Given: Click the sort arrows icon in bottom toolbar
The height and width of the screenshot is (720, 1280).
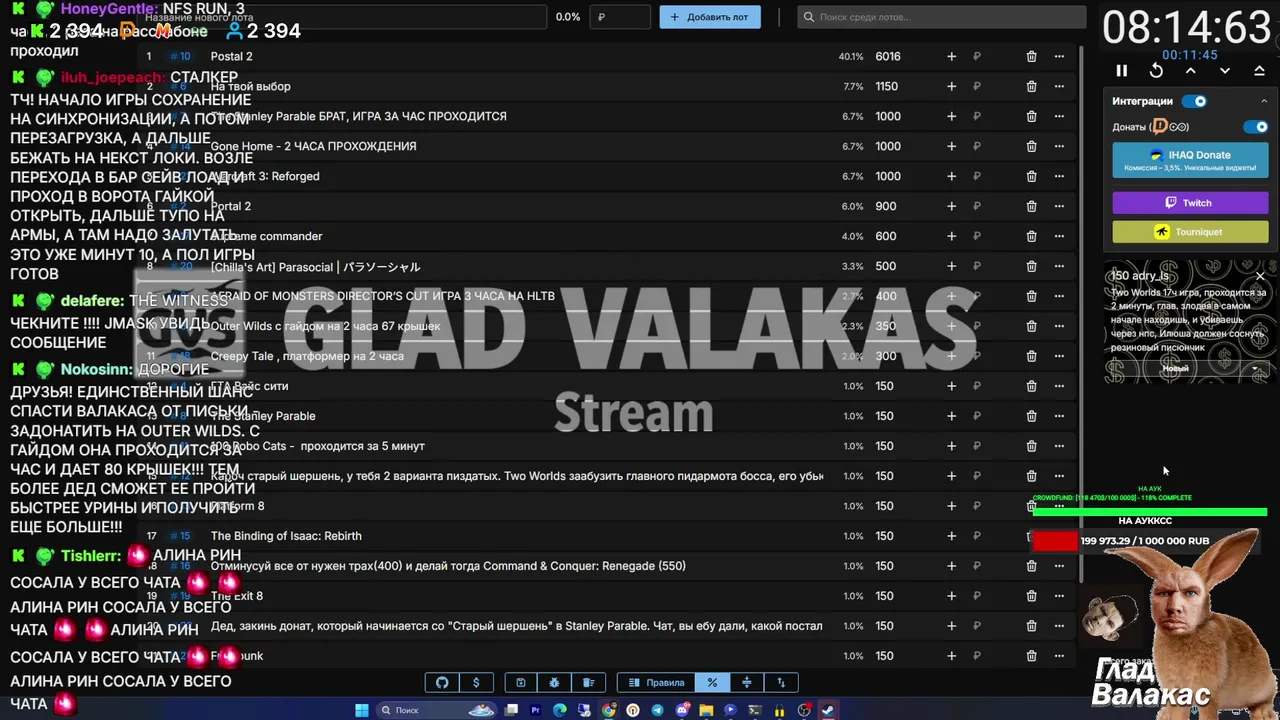Looking at the screenshot, I should tap(781, 683).
